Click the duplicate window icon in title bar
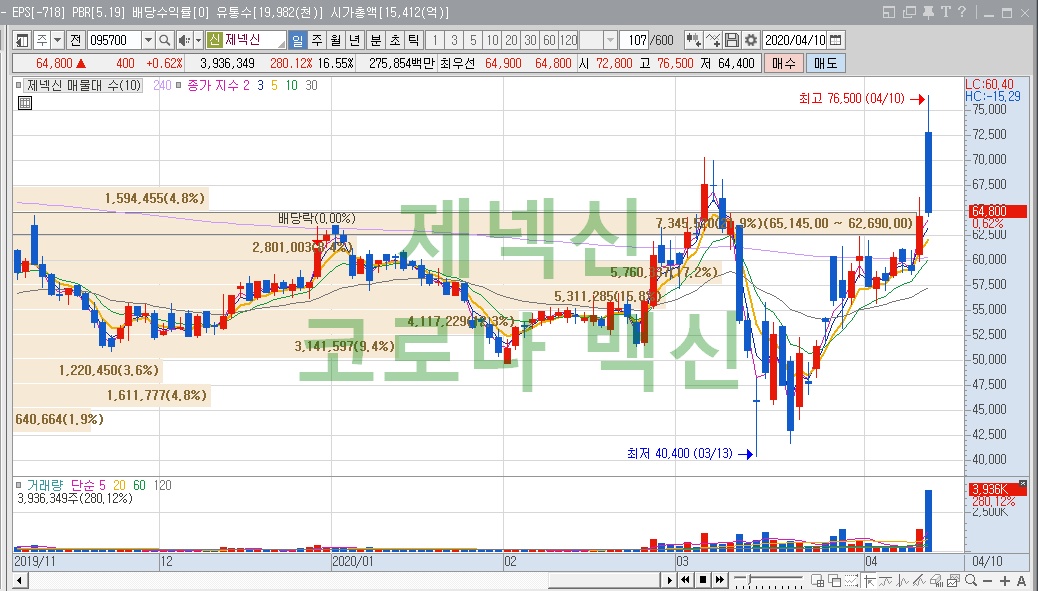The width and height of the screenshot is (1038, 591). [909, 12]
